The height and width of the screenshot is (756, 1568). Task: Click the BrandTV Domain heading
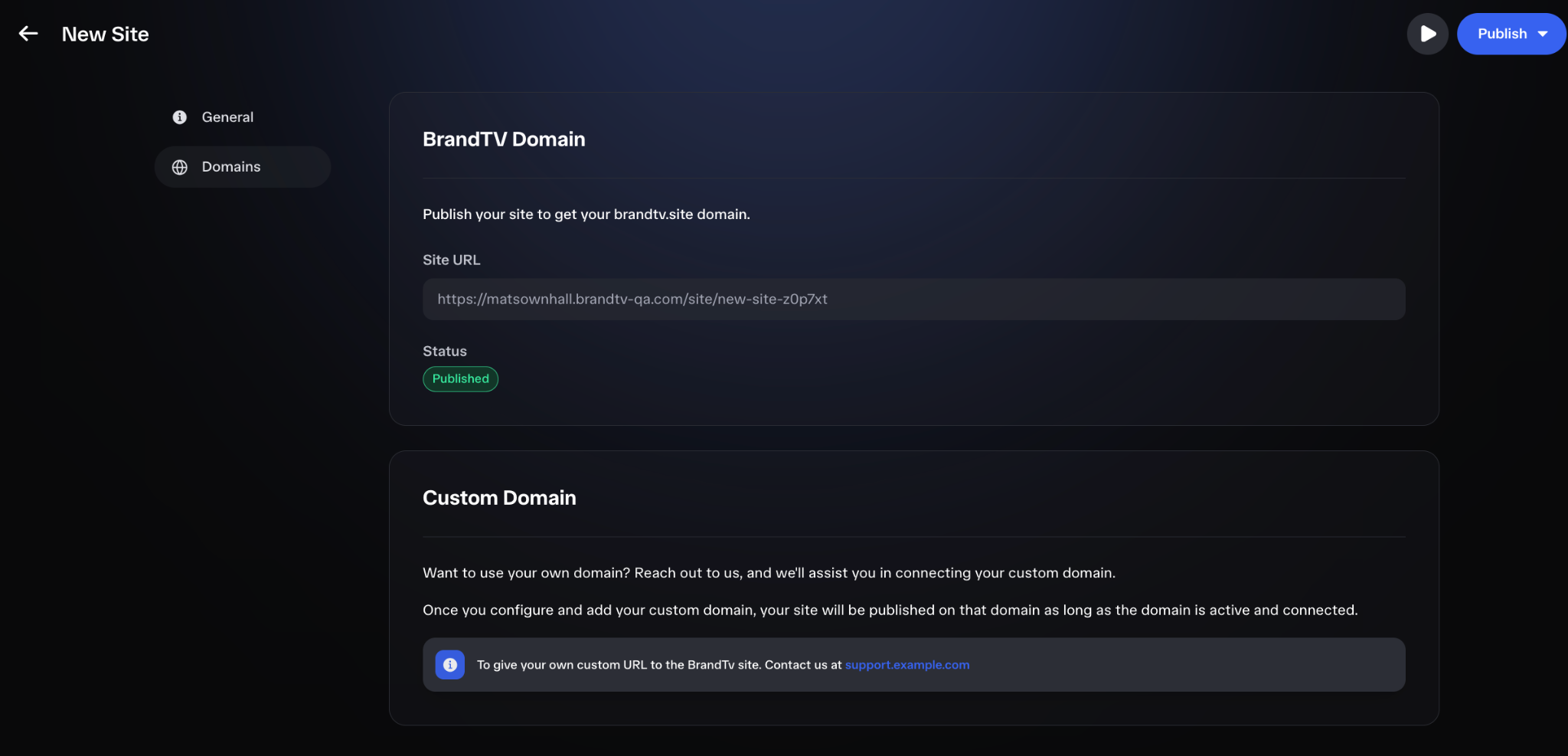[504, 139]
